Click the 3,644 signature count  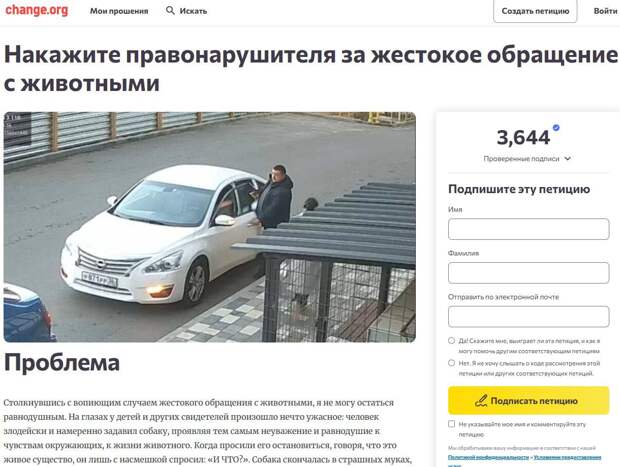523,138
